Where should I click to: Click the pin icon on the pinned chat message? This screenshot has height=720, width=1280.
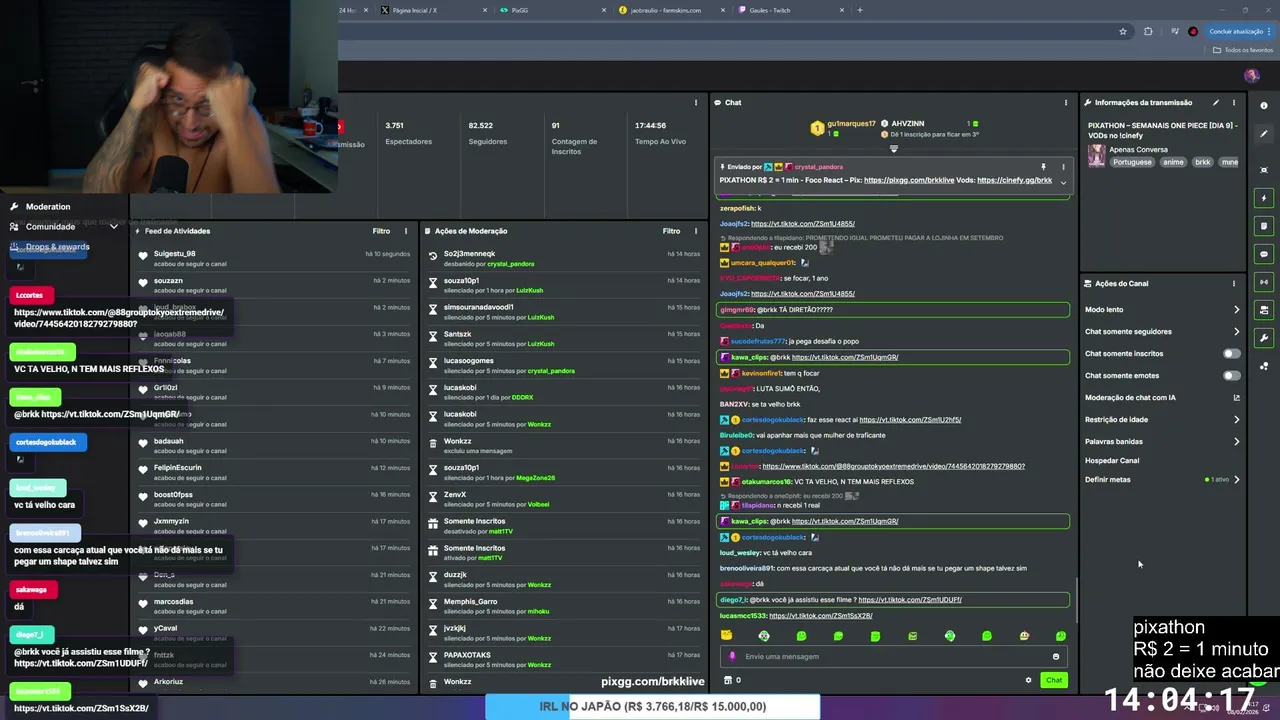(1043, 167)
